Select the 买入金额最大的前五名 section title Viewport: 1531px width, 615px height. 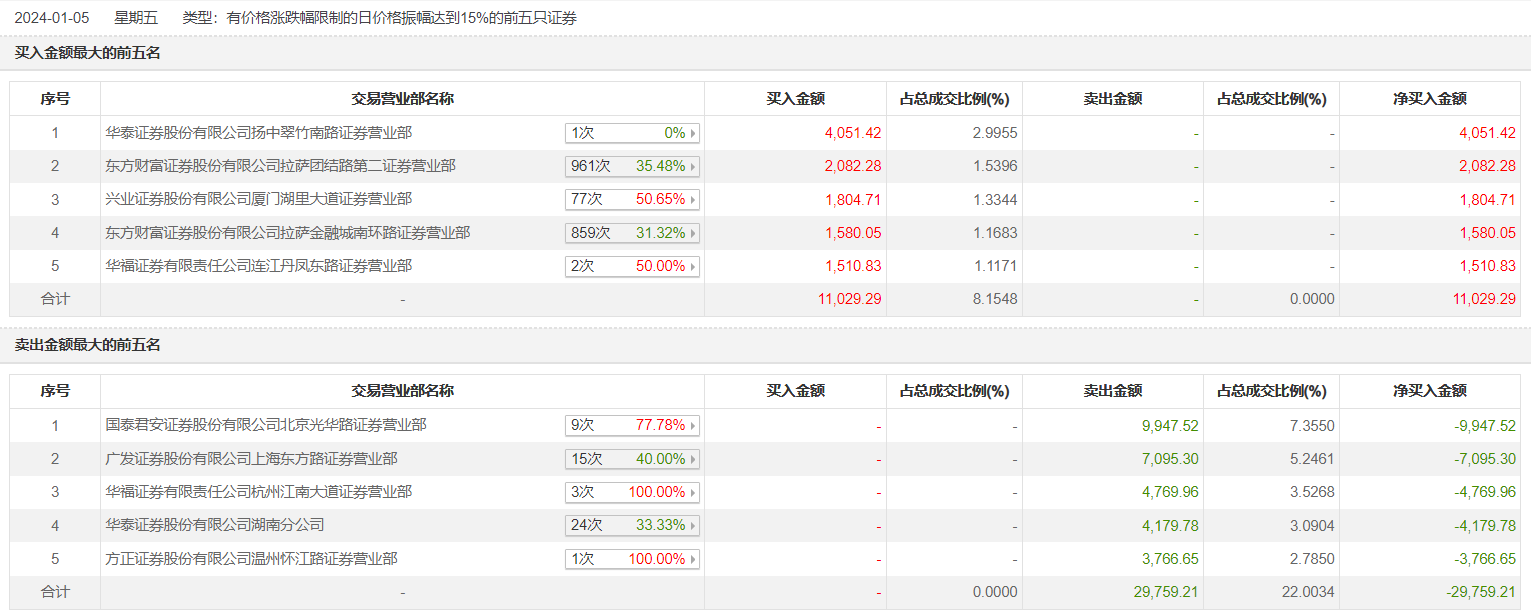pyautogui.click(x=87, y=53)
